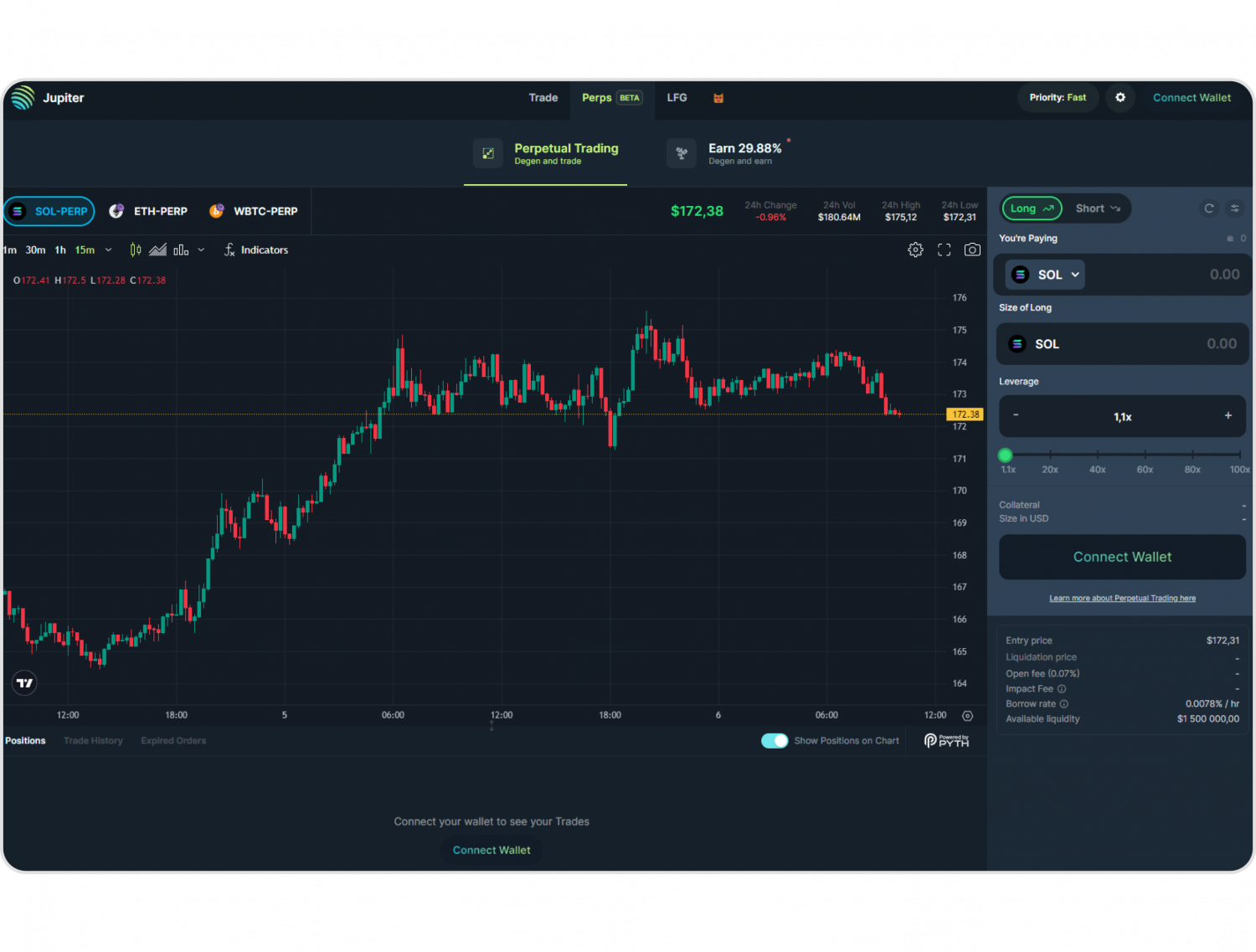
Task: Open global settings gear next to Priority
Action: coord(1120,98)
